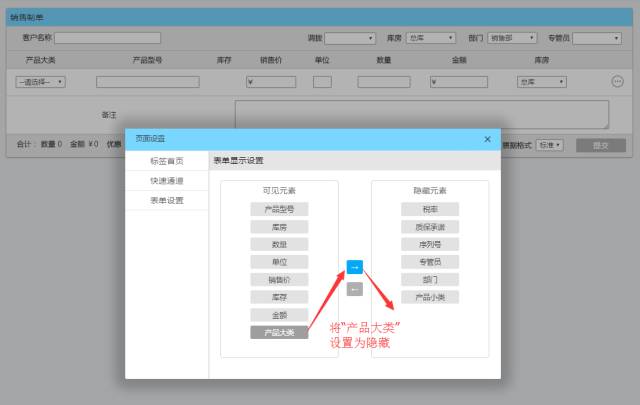Click the 表单显示设置 heading text
The height and width of the screenshot is (405, 640).
(x=238, y=160)
